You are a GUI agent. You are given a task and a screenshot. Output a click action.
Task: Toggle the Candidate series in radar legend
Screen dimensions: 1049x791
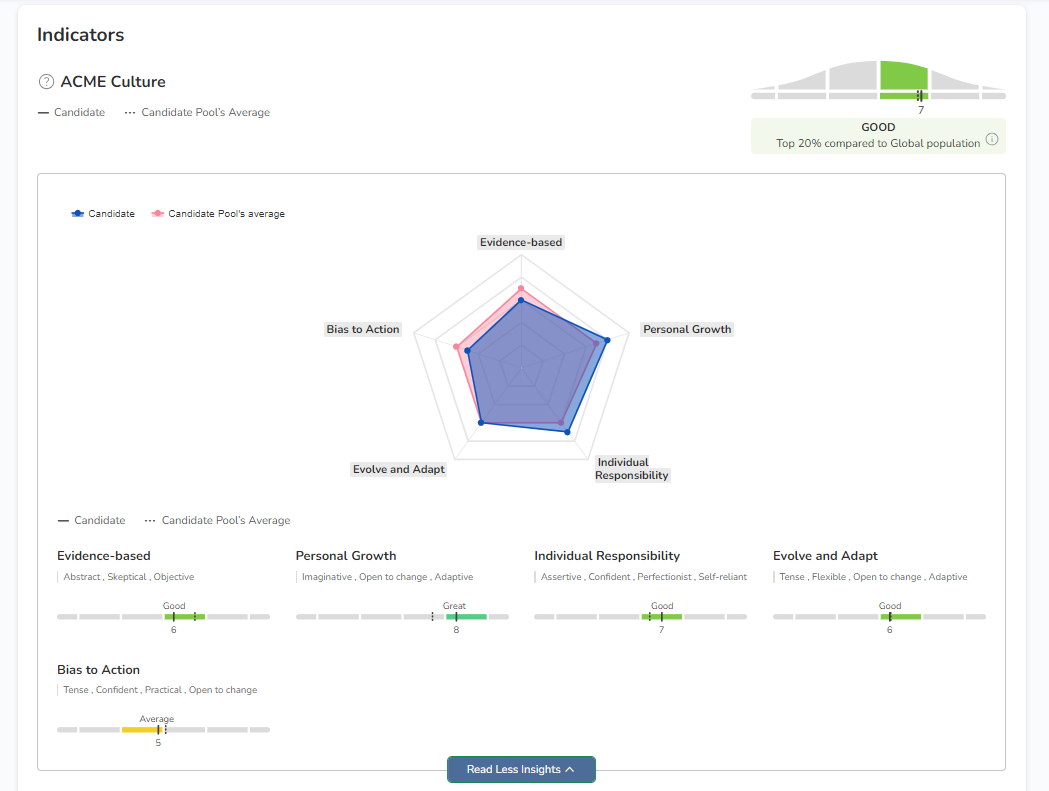(102, 214)
